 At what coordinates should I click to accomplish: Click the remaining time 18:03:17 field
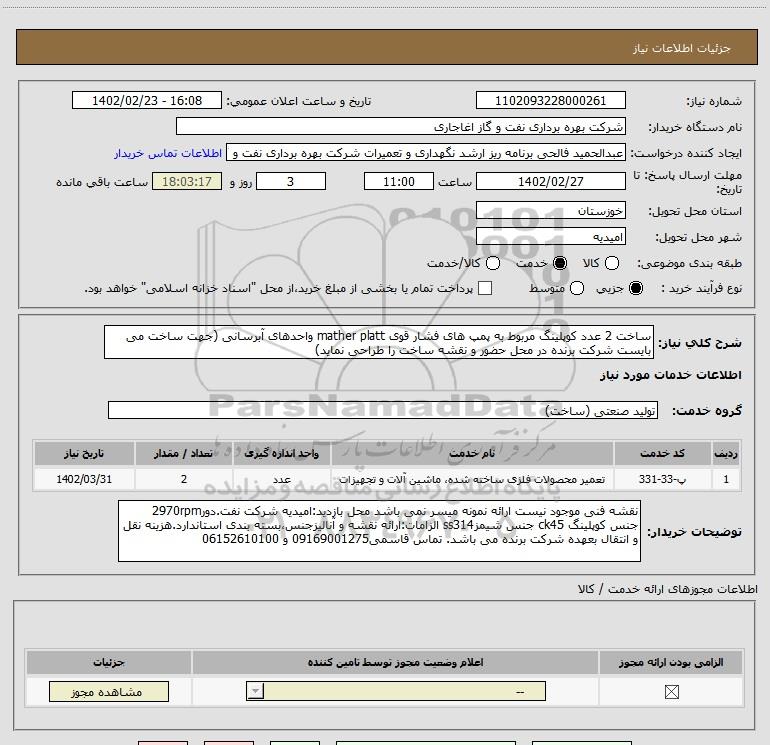(187, 182)
